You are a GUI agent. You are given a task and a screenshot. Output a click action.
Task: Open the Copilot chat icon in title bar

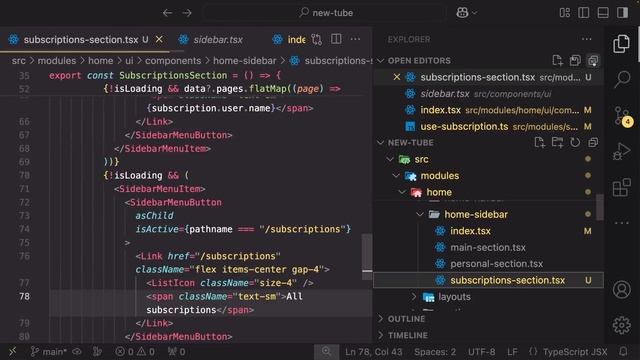click(462, 13)
